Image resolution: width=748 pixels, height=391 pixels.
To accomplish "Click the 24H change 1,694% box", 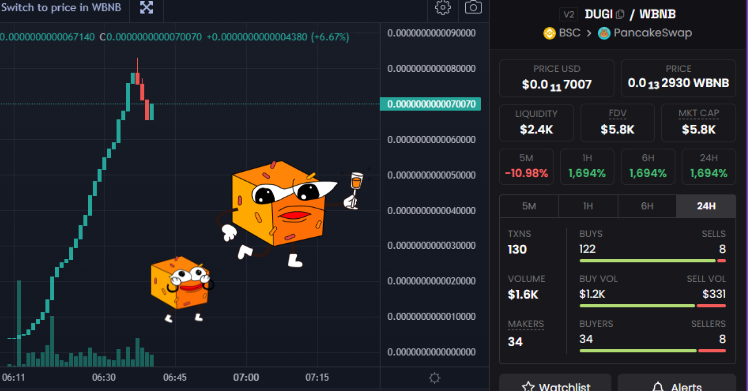I will click(x=709, y=166).
